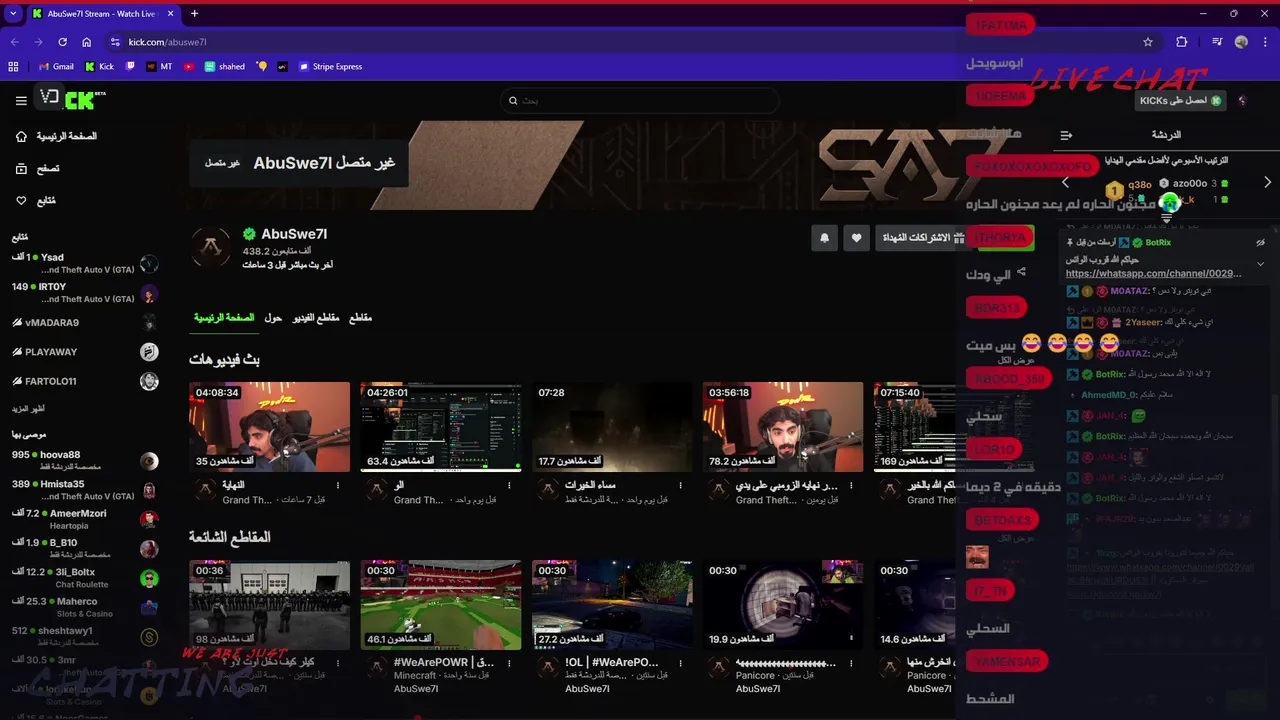Show next leaderboard page arrow
The height and width of the screenshot is (720, 1280).
1268,183
